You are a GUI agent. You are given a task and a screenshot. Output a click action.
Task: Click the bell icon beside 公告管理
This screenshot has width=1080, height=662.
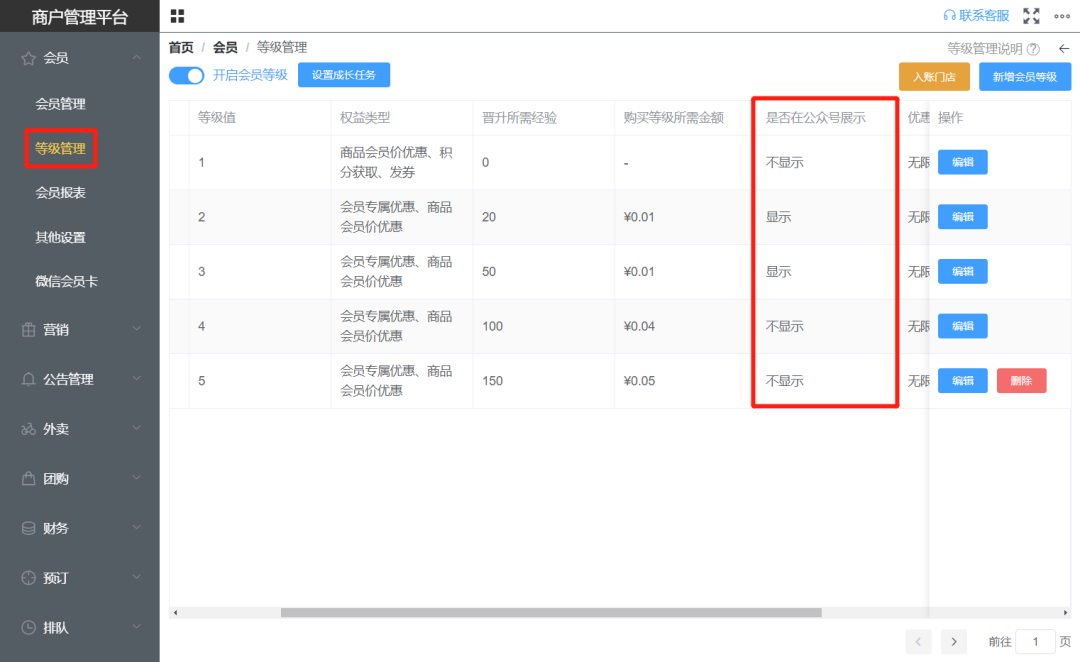(x=28, y=380)
